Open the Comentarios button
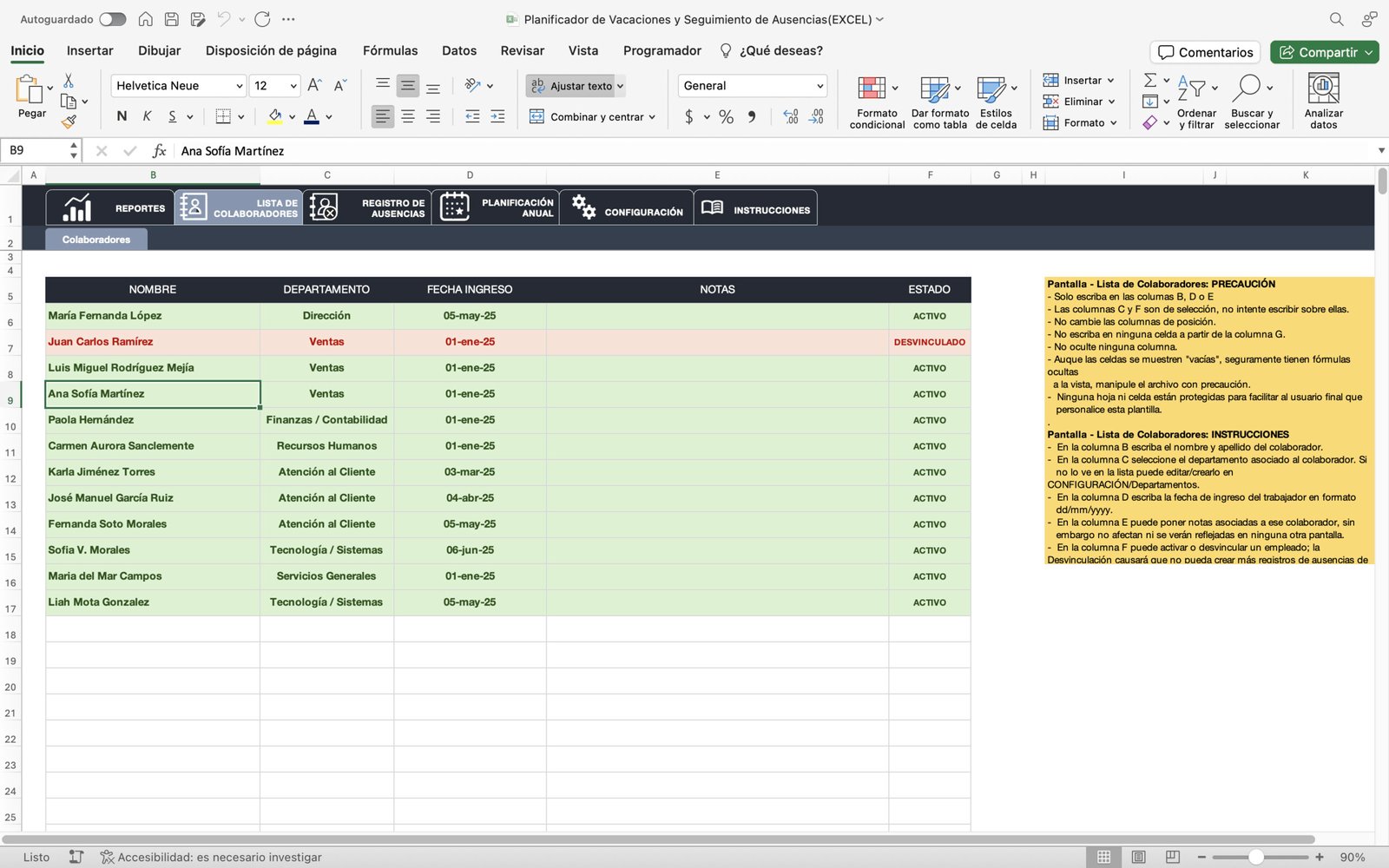 pyautogui.click(x=1205, y=52)
